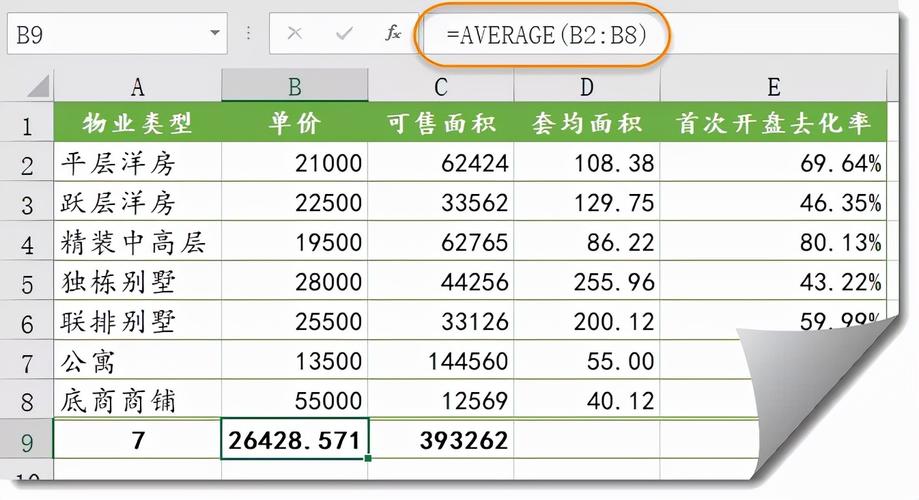Select column D header

pos(587,87)
